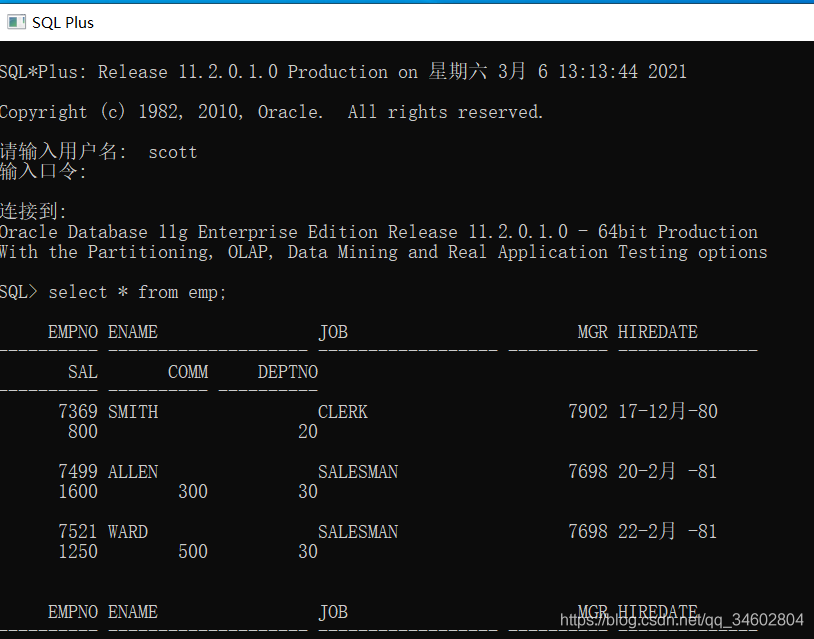814x639 pixels.
Task: Click employee number 7499
Action: pos(78,471)
